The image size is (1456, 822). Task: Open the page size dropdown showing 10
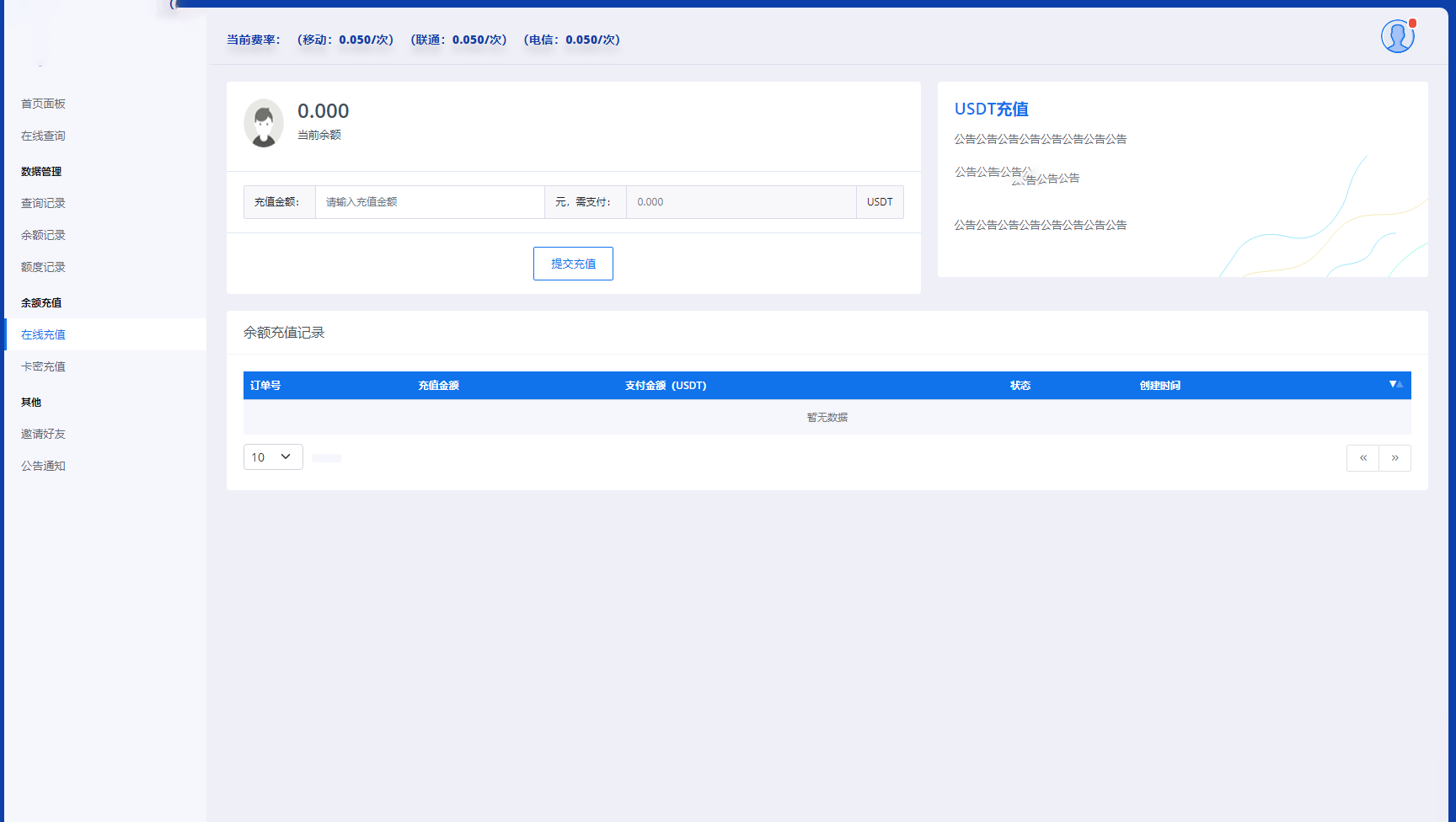click(272, 457)
